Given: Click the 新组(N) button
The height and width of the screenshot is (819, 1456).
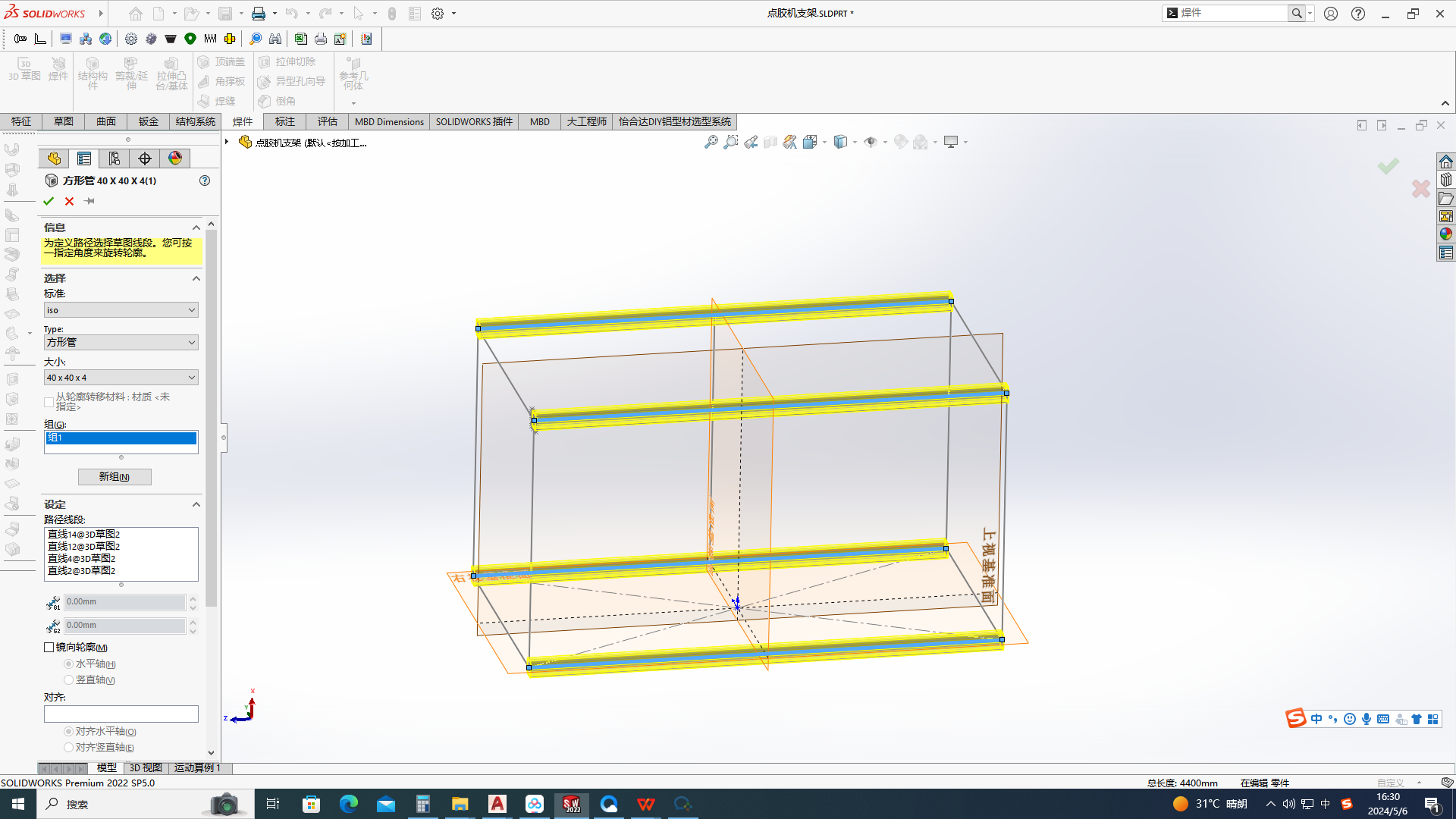Looking at the screenshot, I should point(115,476).
